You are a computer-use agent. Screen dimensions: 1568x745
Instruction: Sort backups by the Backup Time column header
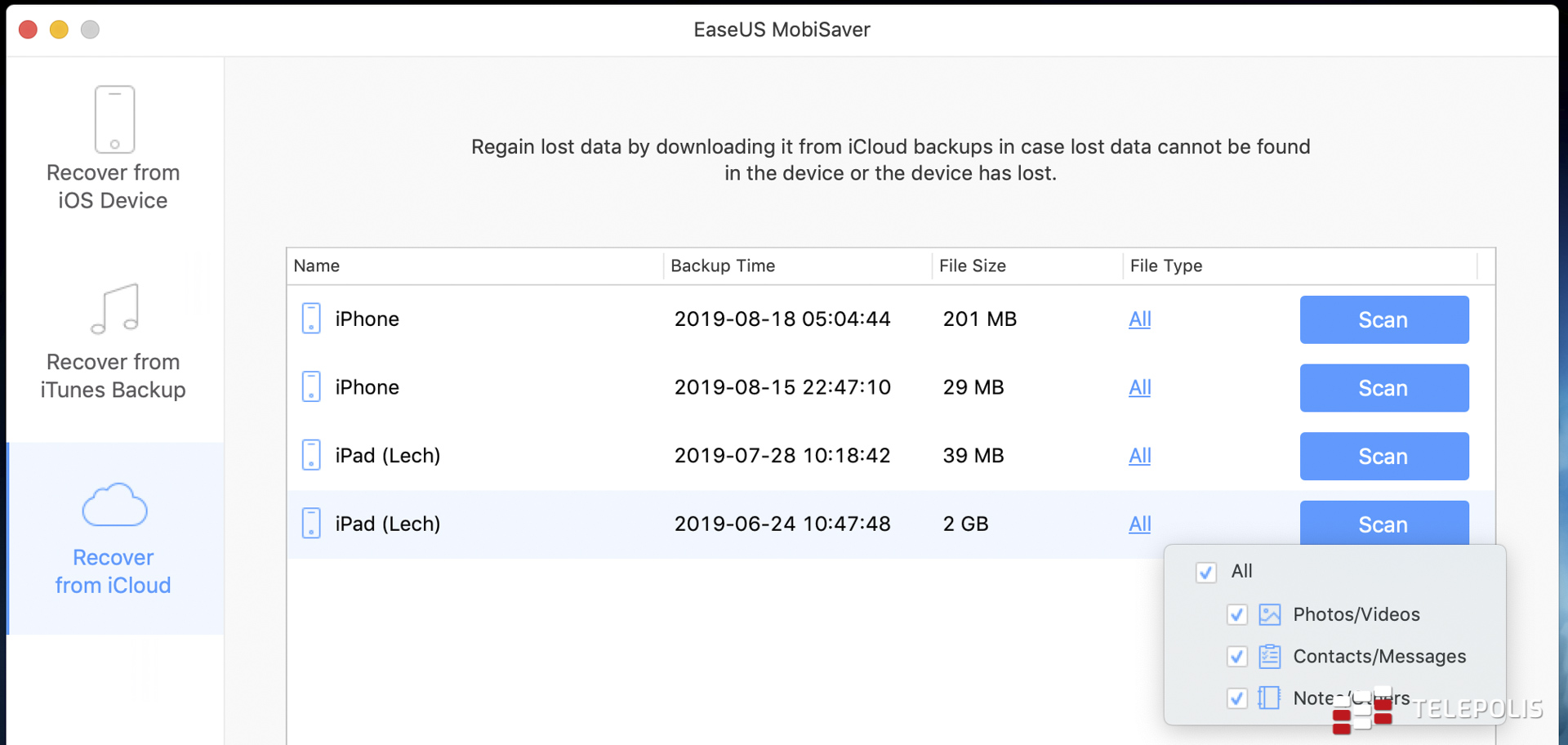pos(723,265)
